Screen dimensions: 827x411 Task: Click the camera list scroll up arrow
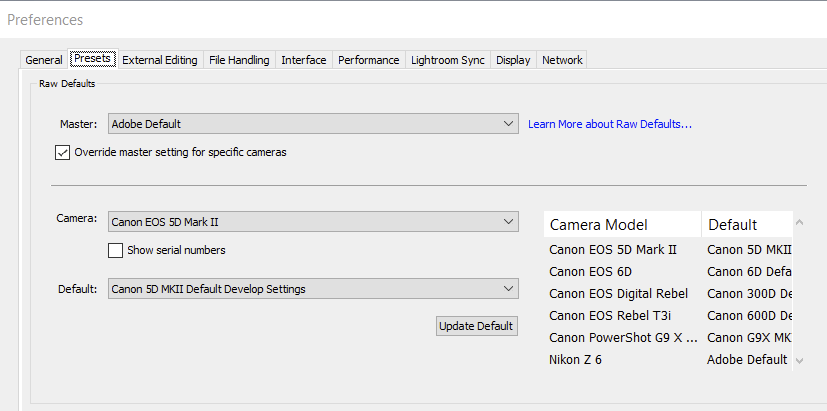click(800, 222)
